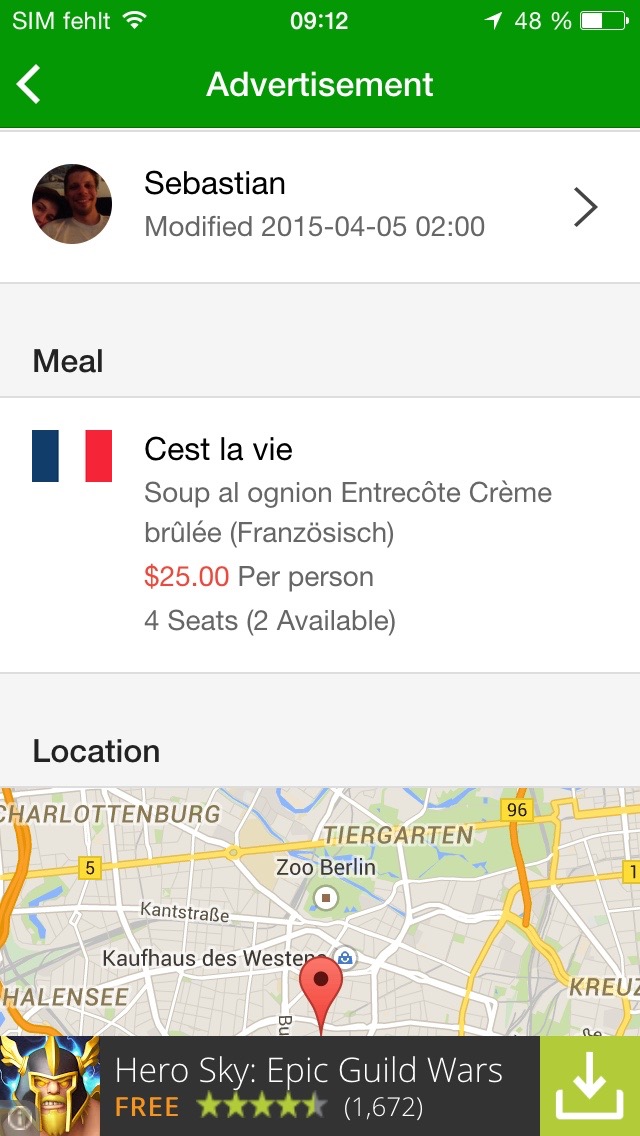Tap the $25.00 per person price
640x1136 pixels.
tap(259, 577)
